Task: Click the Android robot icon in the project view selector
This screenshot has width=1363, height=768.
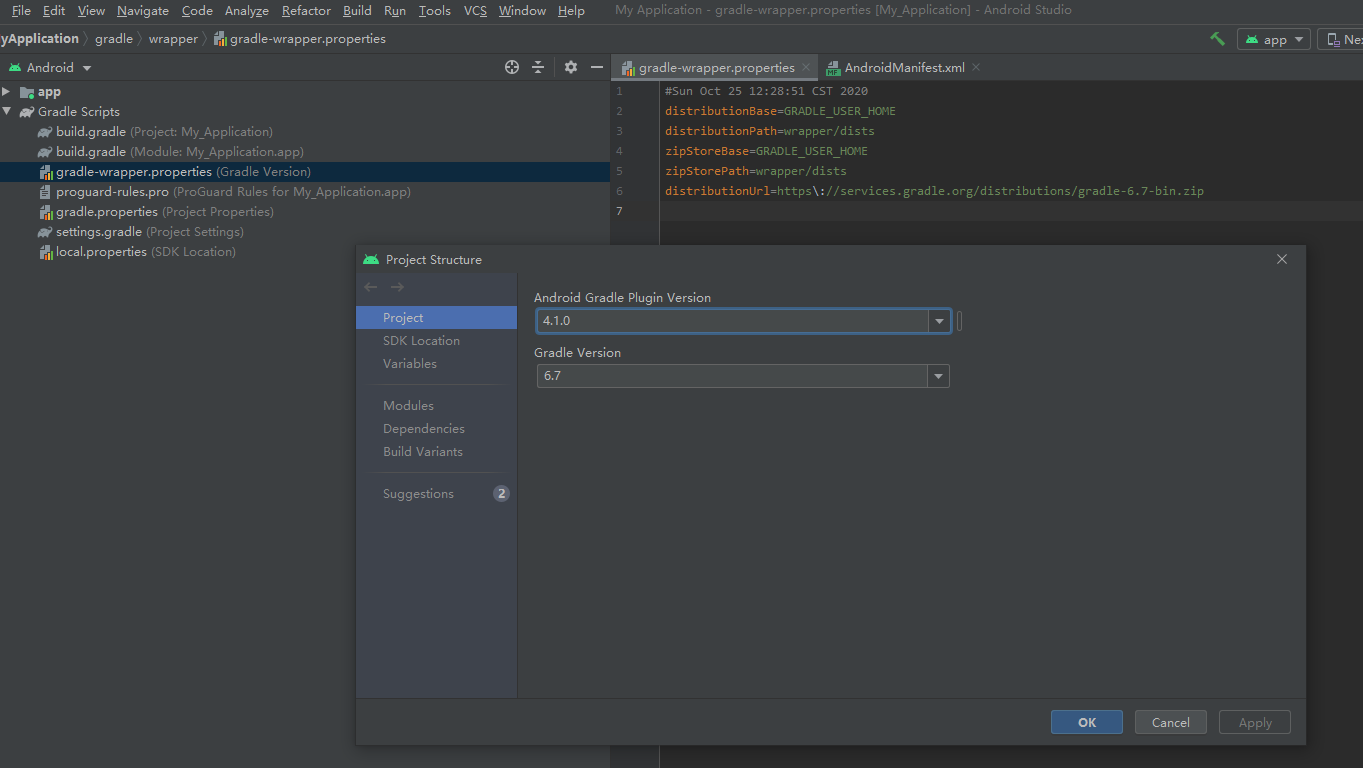Action: [15, 67]
